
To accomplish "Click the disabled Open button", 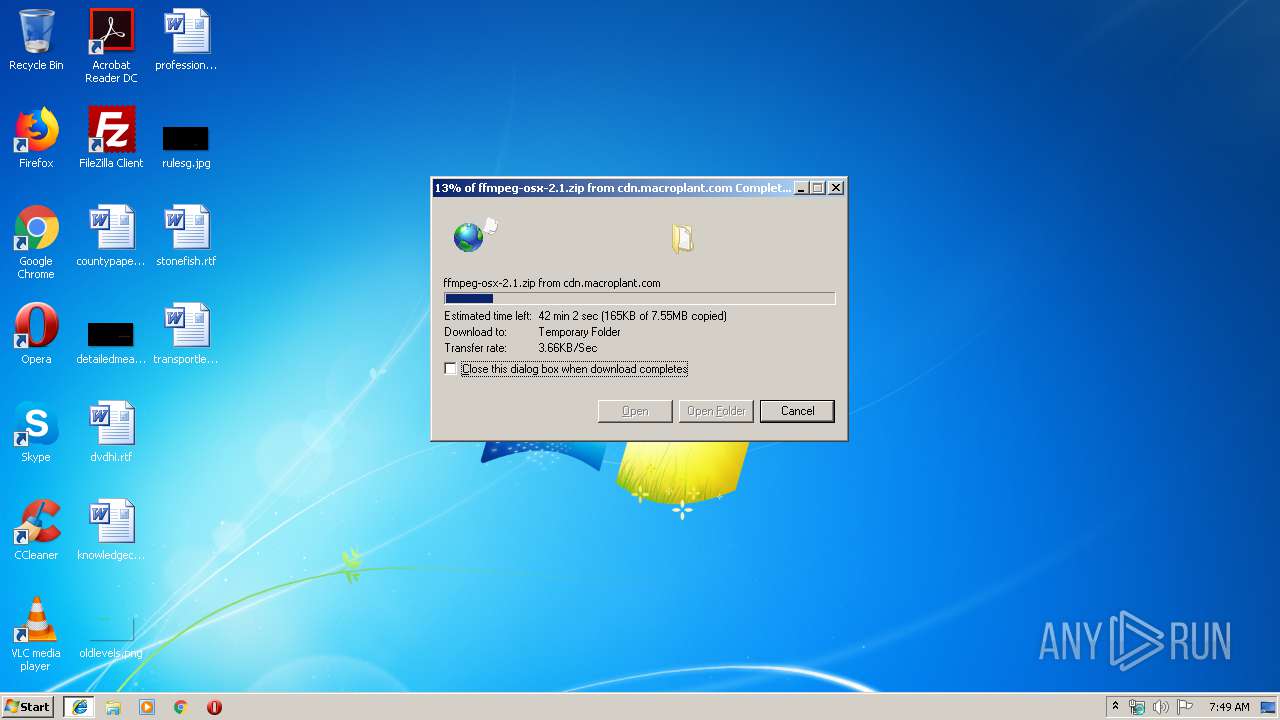I will [x=635, y=411].
